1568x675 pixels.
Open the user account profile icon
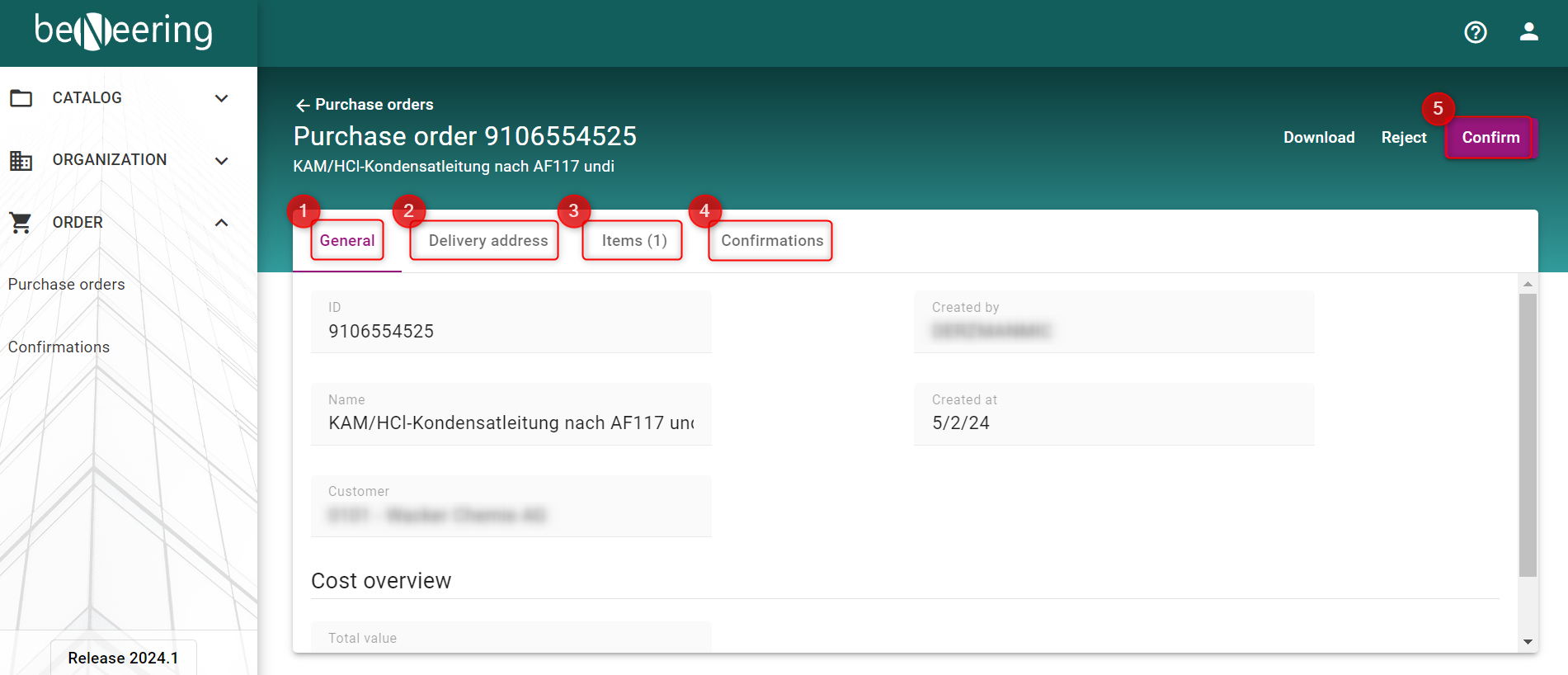tap(1528, 32)
